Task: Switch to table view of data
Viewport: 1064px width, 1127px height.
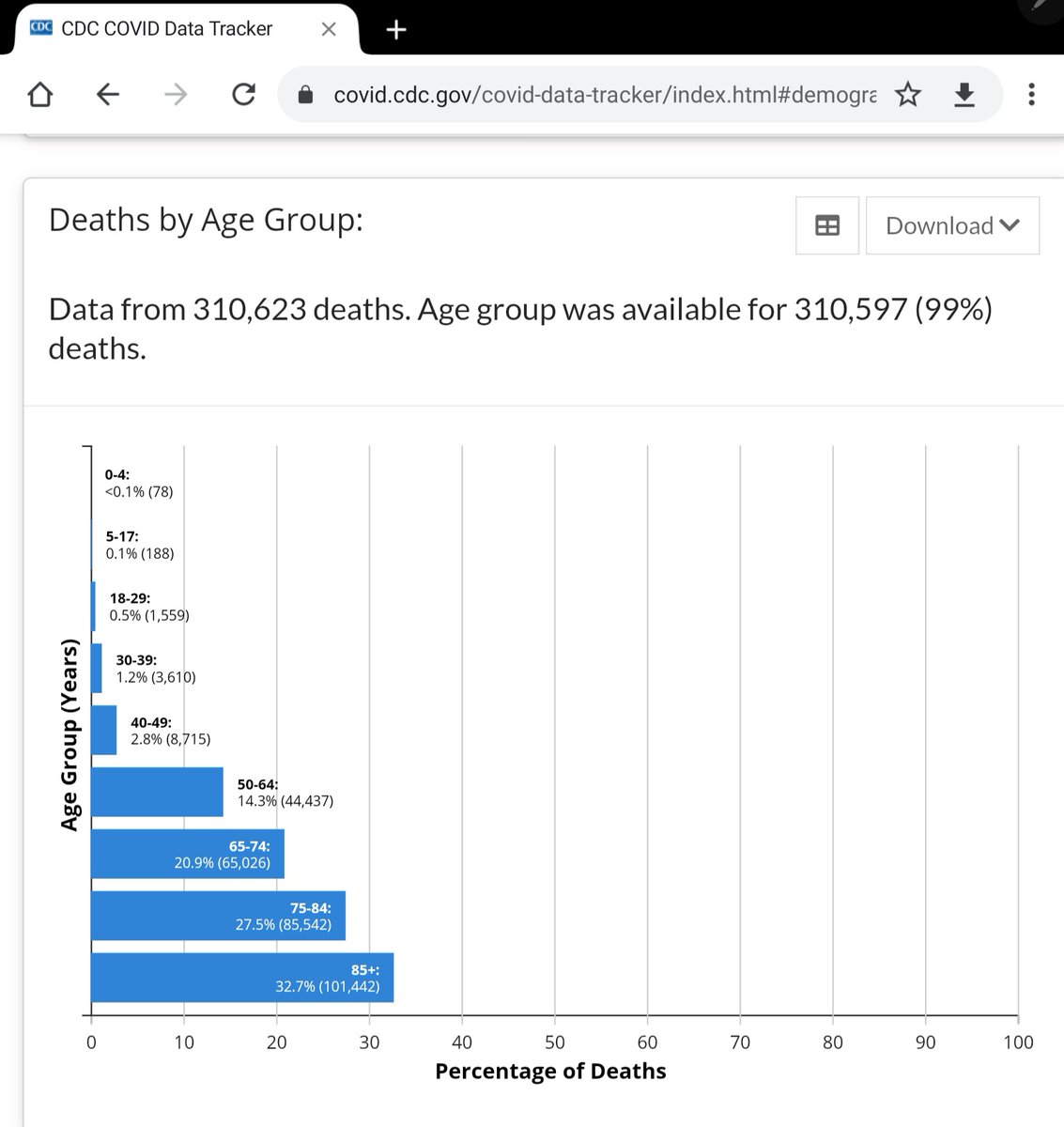Action: tap(827, 225)
